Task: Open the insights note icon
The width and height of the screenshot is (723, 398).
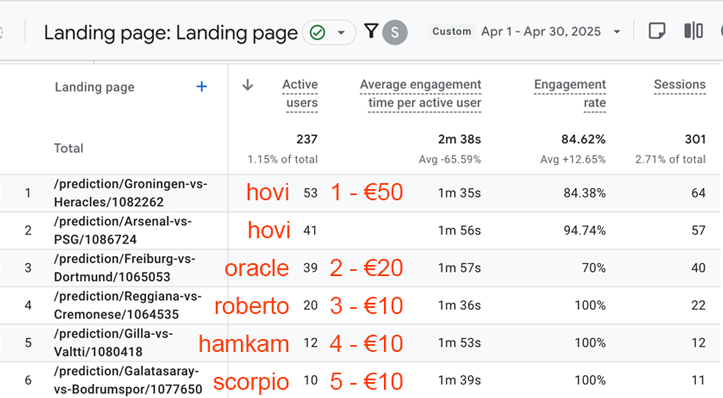Action: [x=657, y=31]
